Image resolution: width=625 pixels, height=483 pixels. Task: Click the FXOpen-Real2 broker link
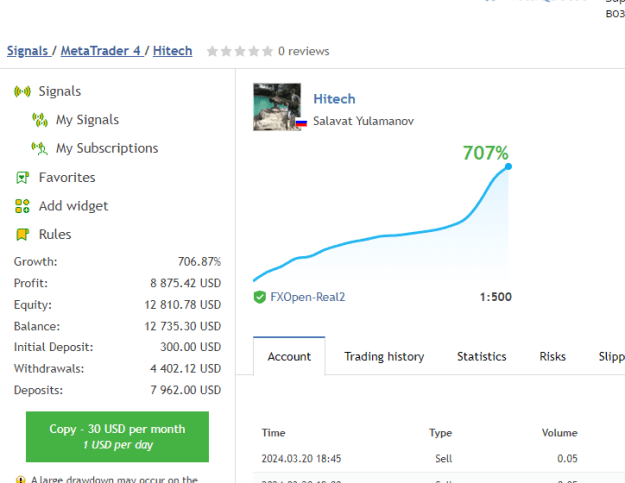point(308,297)
